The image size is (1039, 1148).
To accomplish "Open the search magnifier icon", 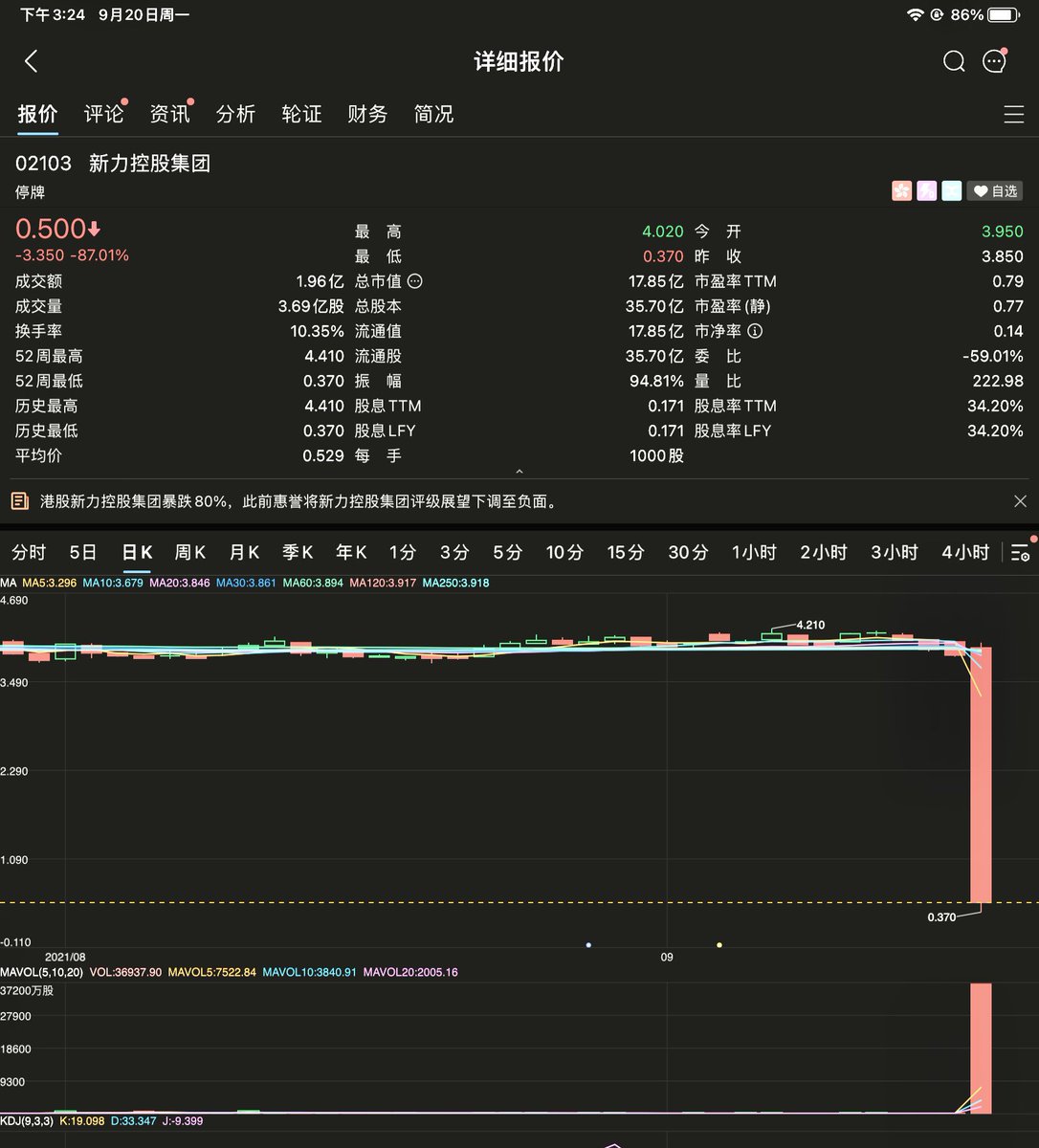I will coord(954,61).
